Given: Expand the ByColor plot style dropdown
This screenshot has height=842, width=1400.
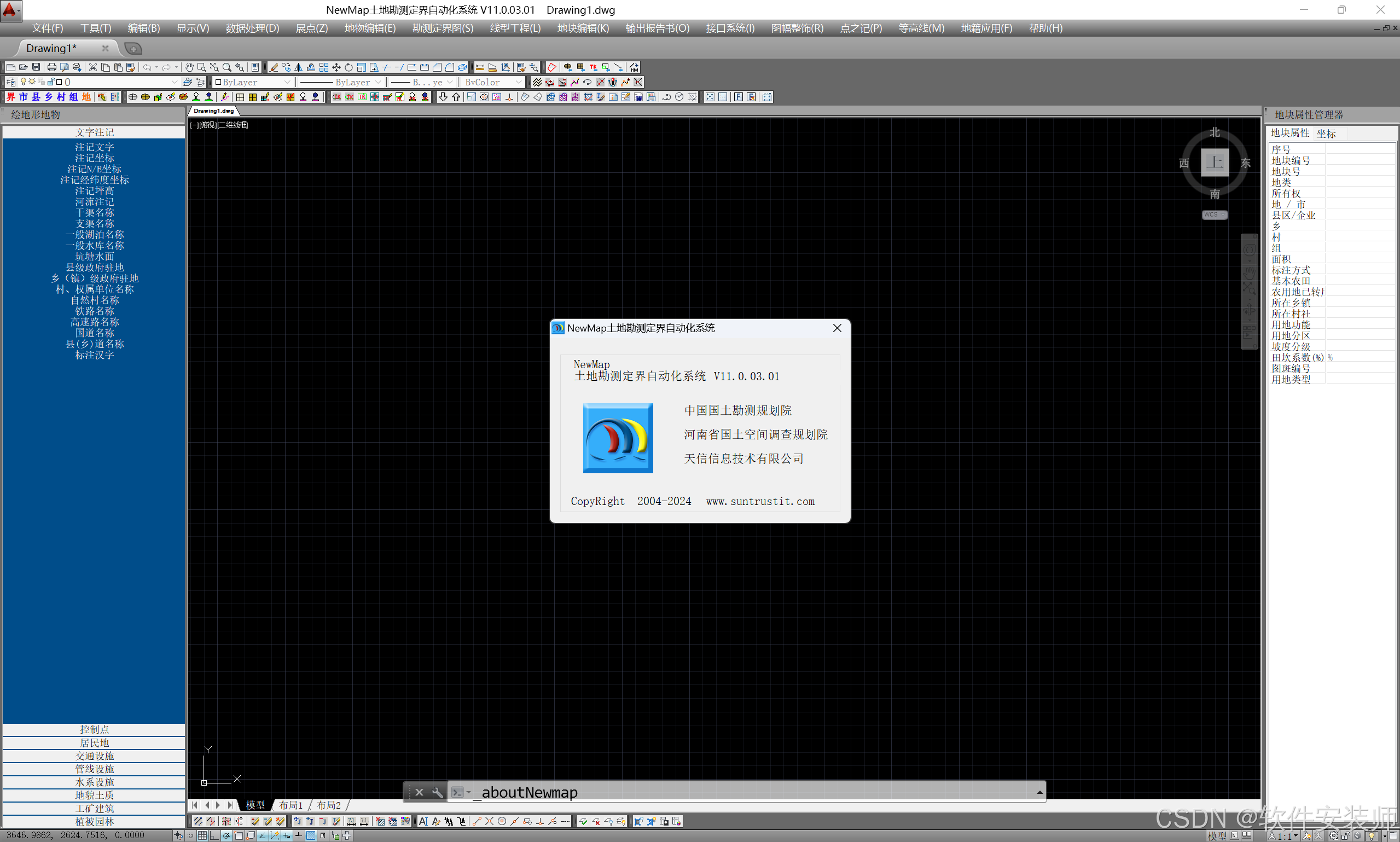Looking at the screenshot, I should pos(518,82).
